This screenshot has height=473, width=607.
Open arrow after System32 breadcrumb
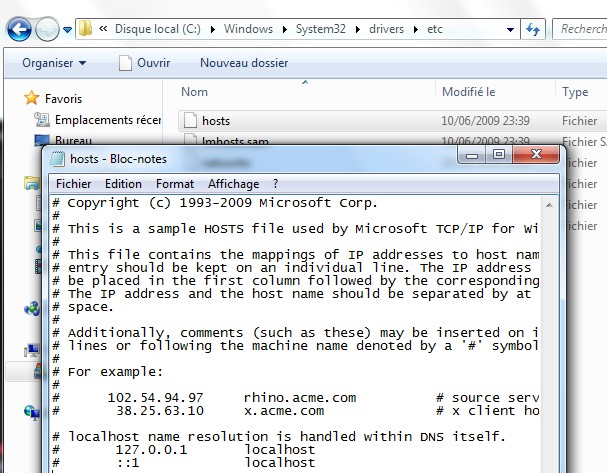click(357, 29)
